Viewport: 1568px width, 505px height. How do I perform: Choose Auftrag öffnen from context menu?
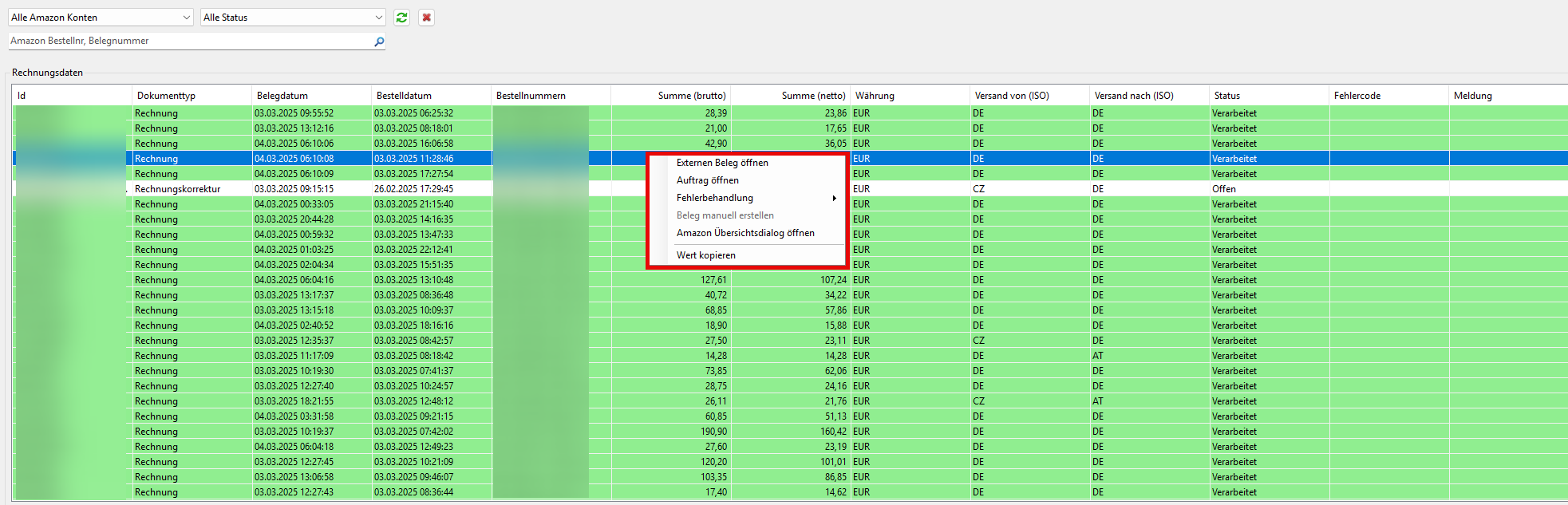(x=707, y=180)
